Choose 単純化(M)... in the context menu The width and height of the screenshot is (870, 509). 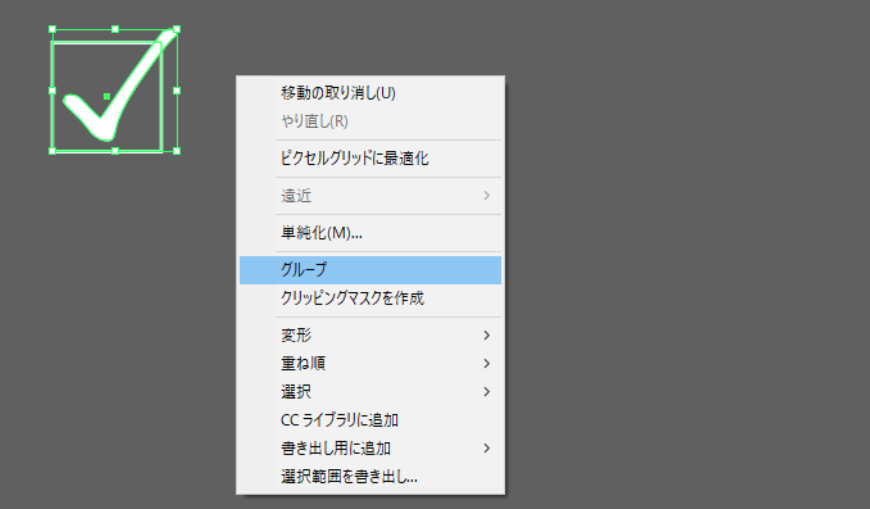click(370, 233)
